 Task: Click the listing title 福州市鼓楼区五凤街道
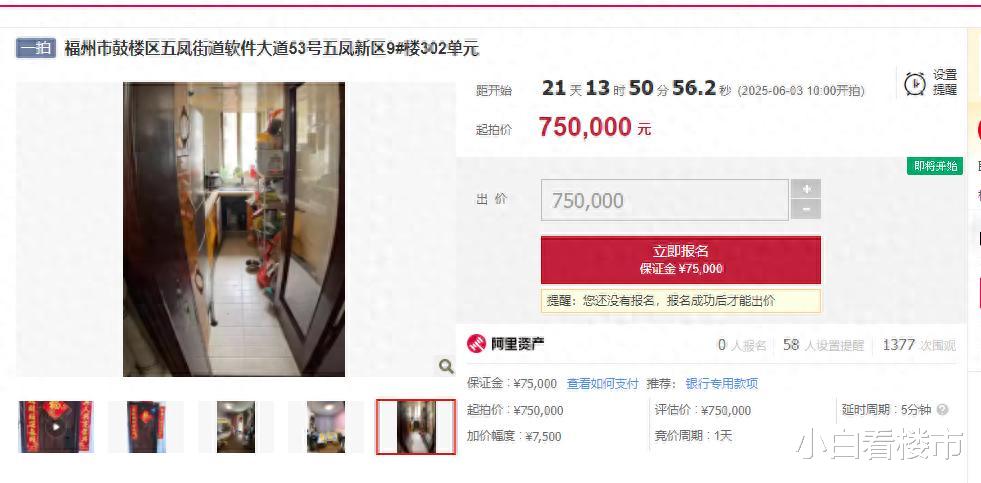click(272, 48)
